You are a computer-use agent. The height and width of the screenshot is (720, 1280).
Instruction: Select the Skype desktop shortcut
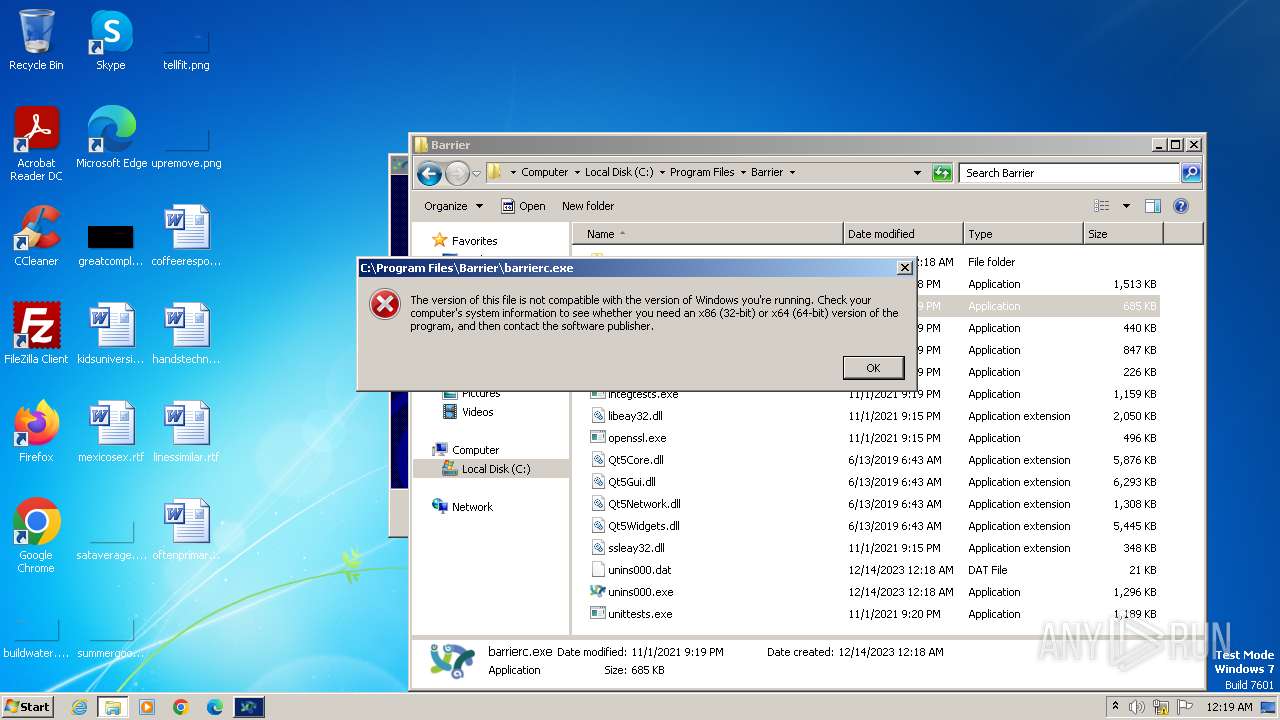(110, 41)
